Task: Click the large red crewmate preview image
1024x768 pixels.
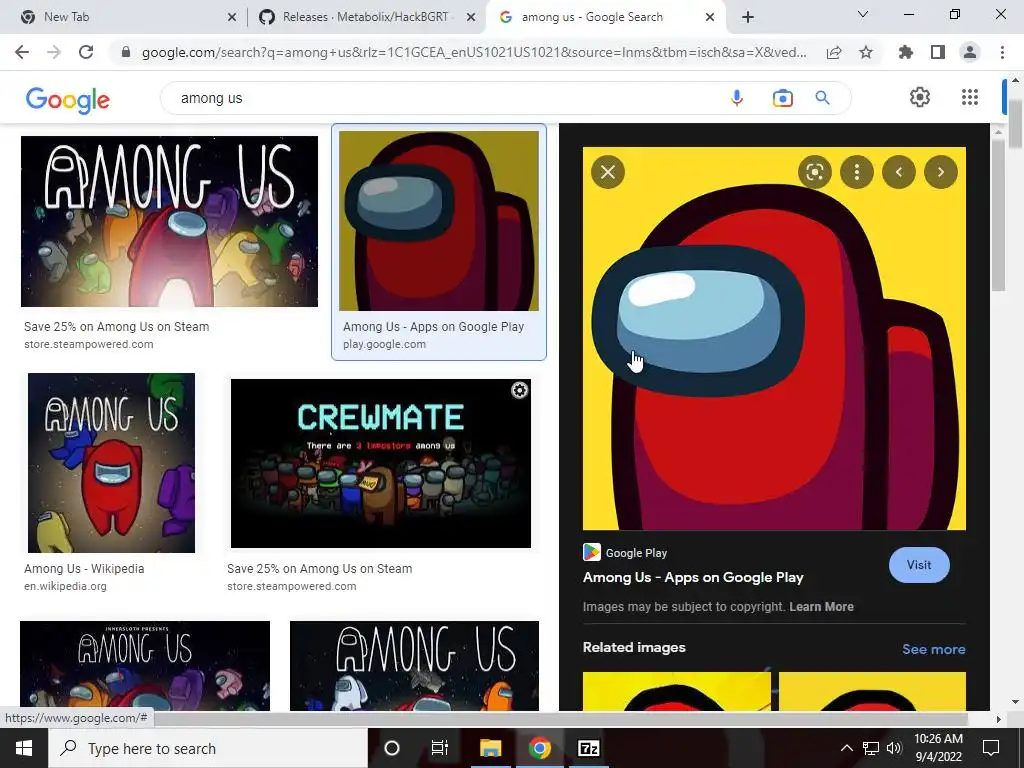Action: click(x=774, y=338)
